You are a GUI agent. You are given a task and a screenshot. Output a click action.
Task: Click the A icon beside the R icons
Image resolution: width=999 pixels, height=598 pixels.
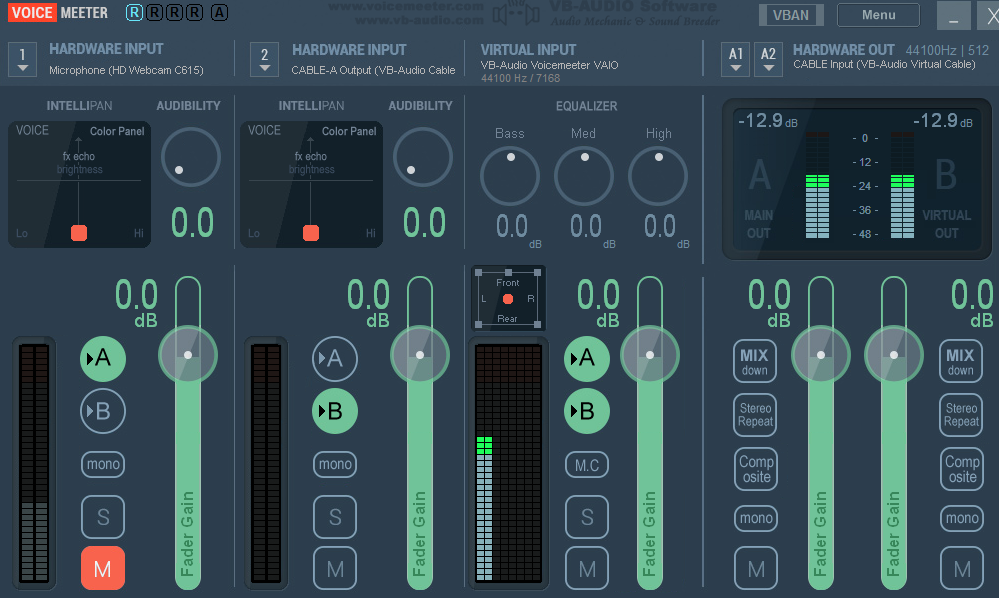pyautogui.click(x=219, y=13)
